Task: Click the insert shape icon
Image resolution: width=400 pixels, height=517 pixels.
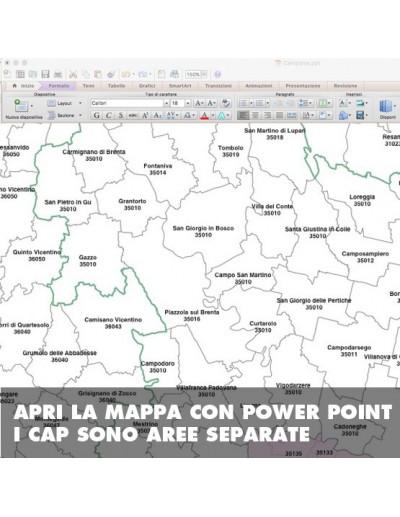Action: click(x=343, y=115)
